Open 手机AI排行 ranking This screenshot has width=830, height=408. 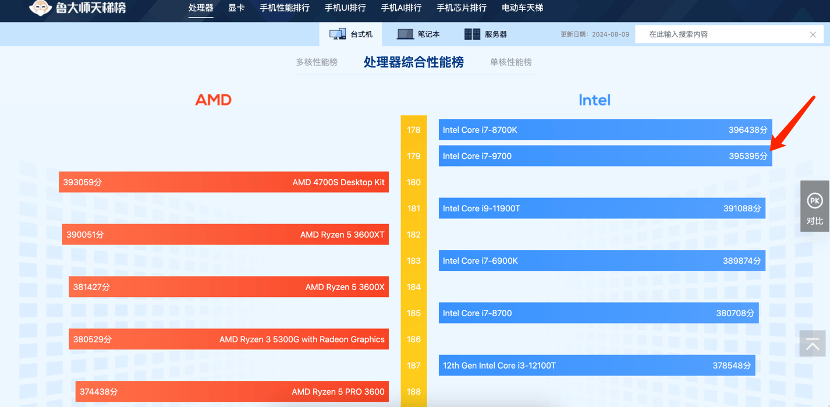pos(401,8)
